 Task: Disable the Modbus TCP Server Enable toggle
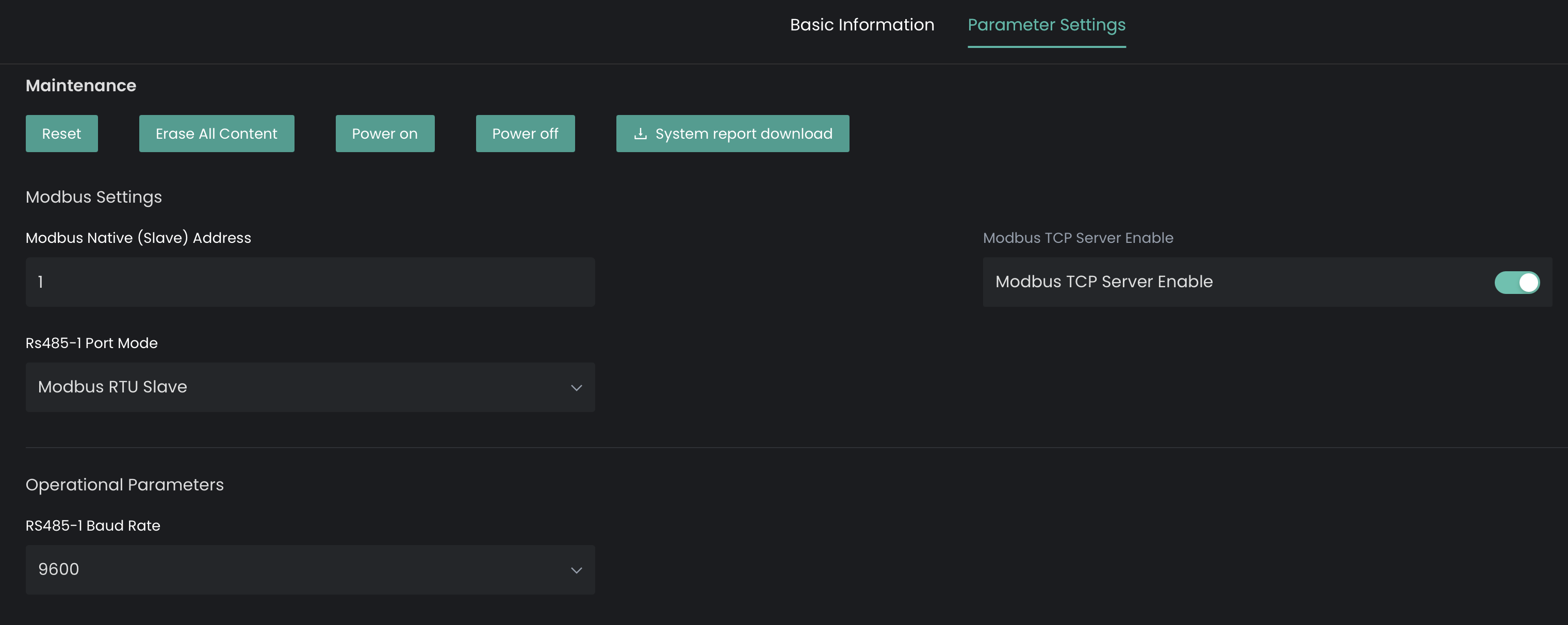[x=1516, y=283]
